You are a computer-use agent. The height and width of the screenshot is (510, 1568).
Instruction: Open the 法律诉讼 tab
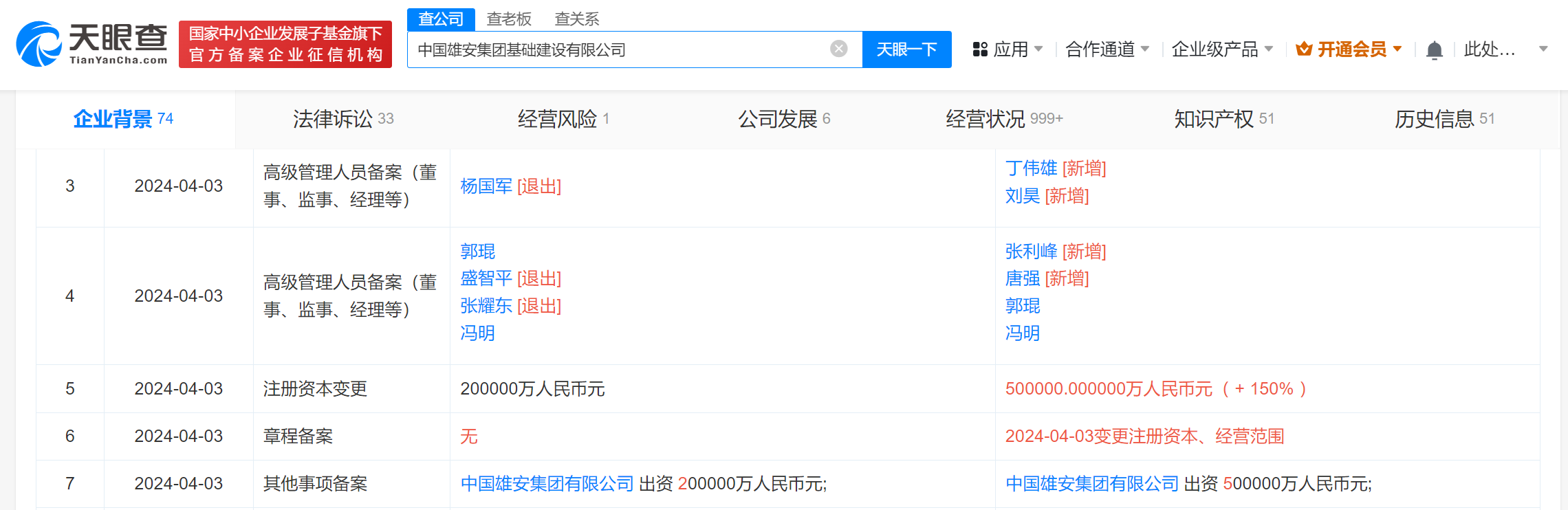point(342,119)
